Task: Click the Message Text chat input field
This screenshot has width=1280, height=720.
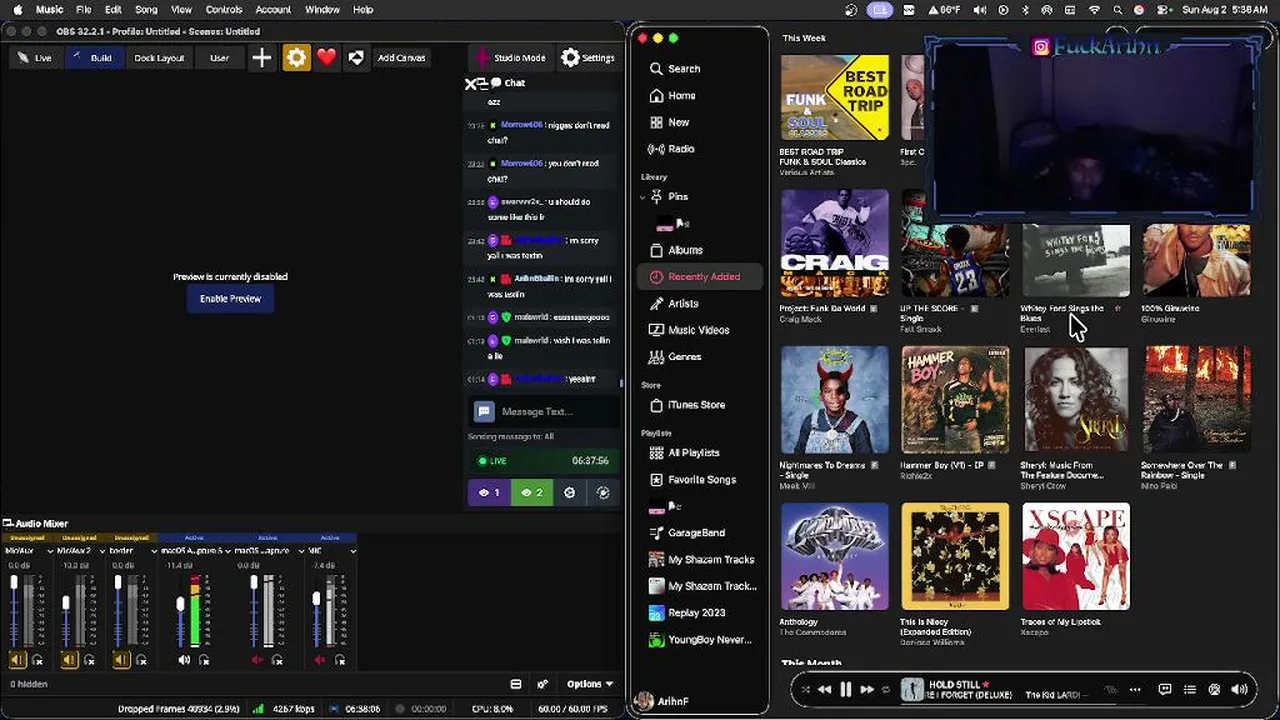Action: point(543,412)
